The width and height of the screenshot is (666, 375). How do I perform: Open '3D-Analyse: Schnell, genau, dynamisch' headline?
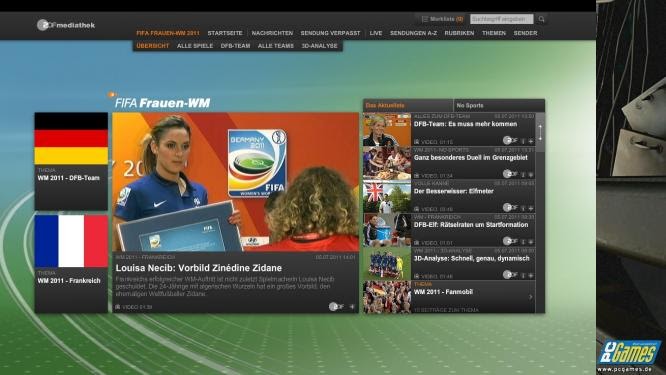pyautogui.click(x=471, y=258)
